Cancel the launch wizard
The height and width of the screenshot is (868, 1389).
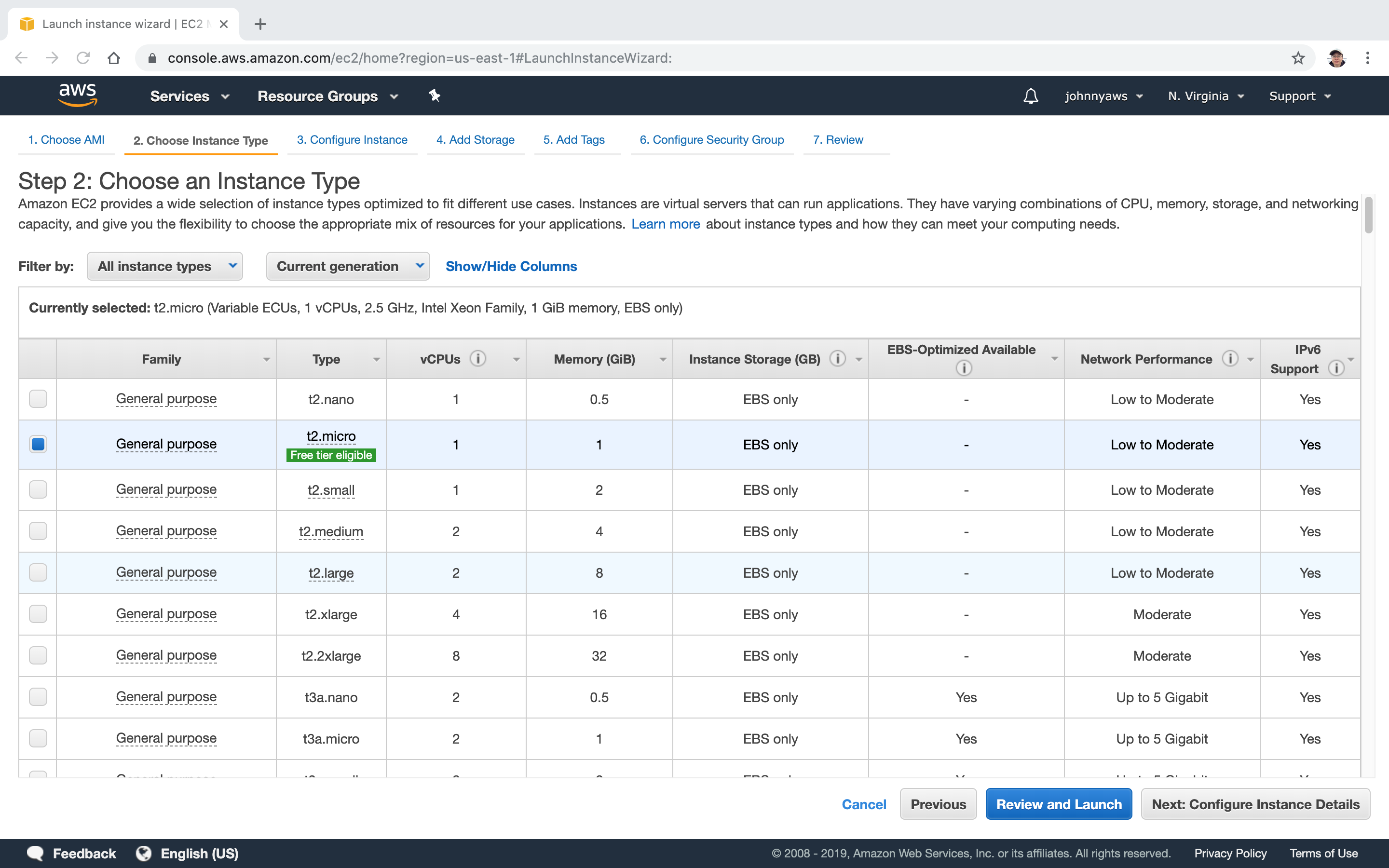pos(864,804)
